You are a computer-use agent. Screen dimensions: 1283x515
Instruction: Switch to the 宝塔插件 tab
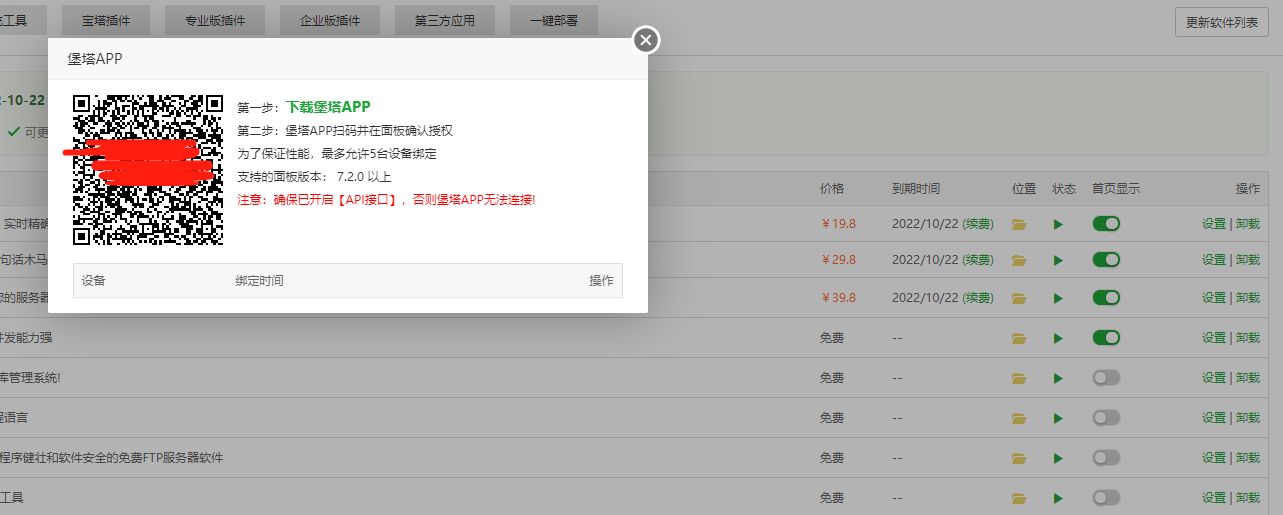tap(106, 20)
